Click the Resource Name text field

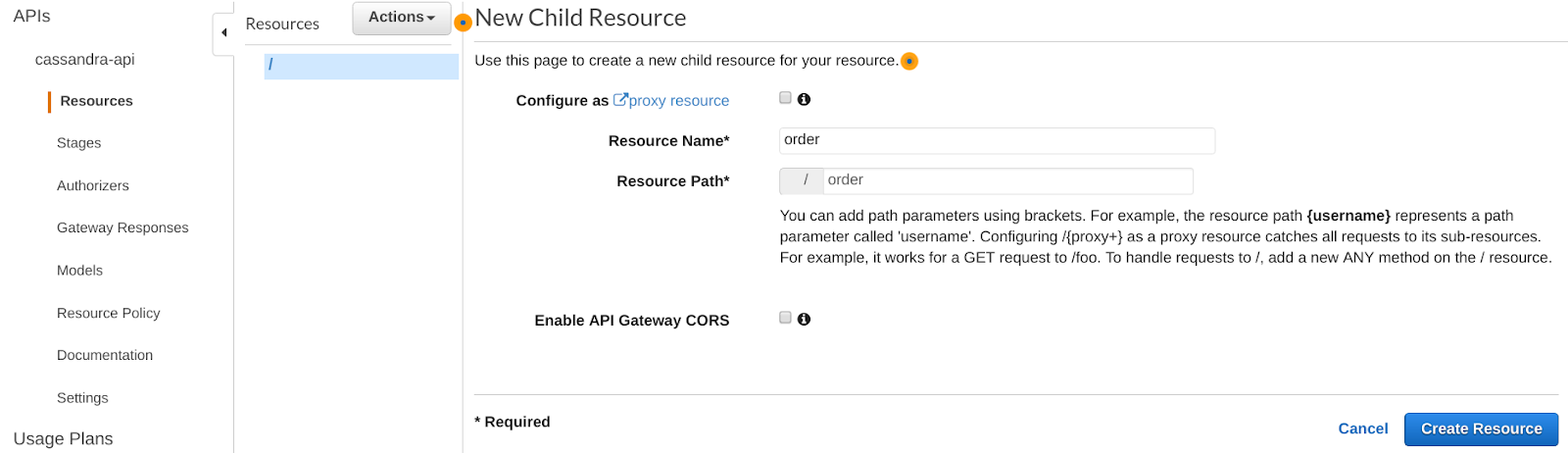(997, 140)
